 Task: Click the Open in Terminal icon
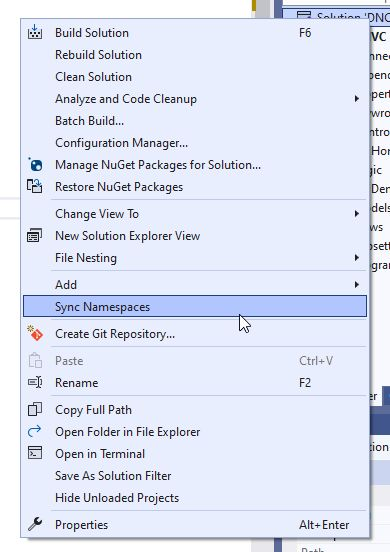[x=35, y=453]
